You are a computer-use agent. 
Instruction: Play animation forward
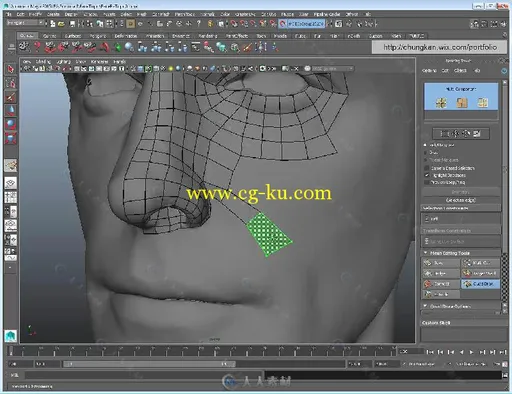pyautogui.click(x=471, y=352)
